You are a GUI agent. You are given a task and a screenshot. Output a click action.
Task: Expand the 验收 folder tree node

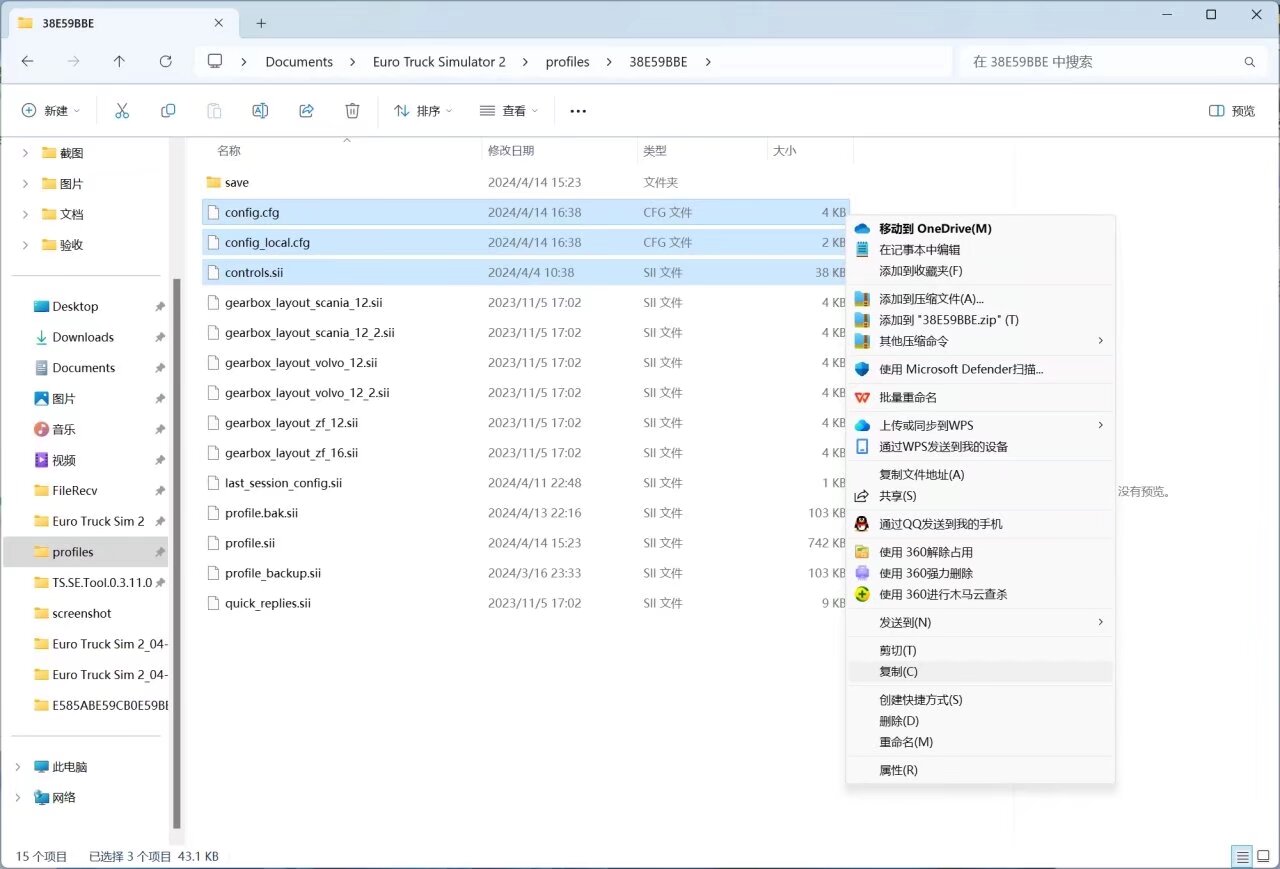tap(25, 245)
